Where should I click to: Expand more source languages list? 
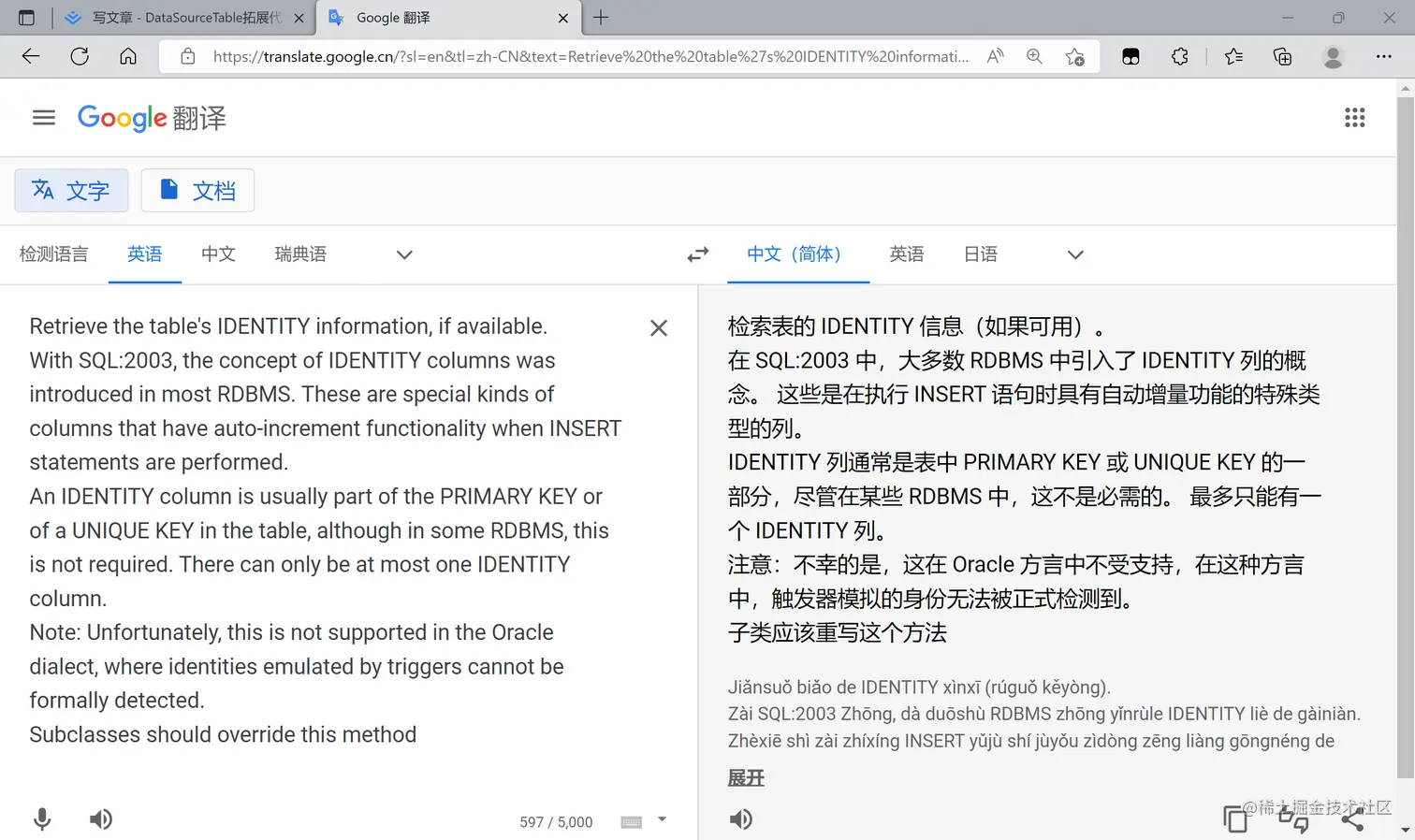click(x=404, y=254)
